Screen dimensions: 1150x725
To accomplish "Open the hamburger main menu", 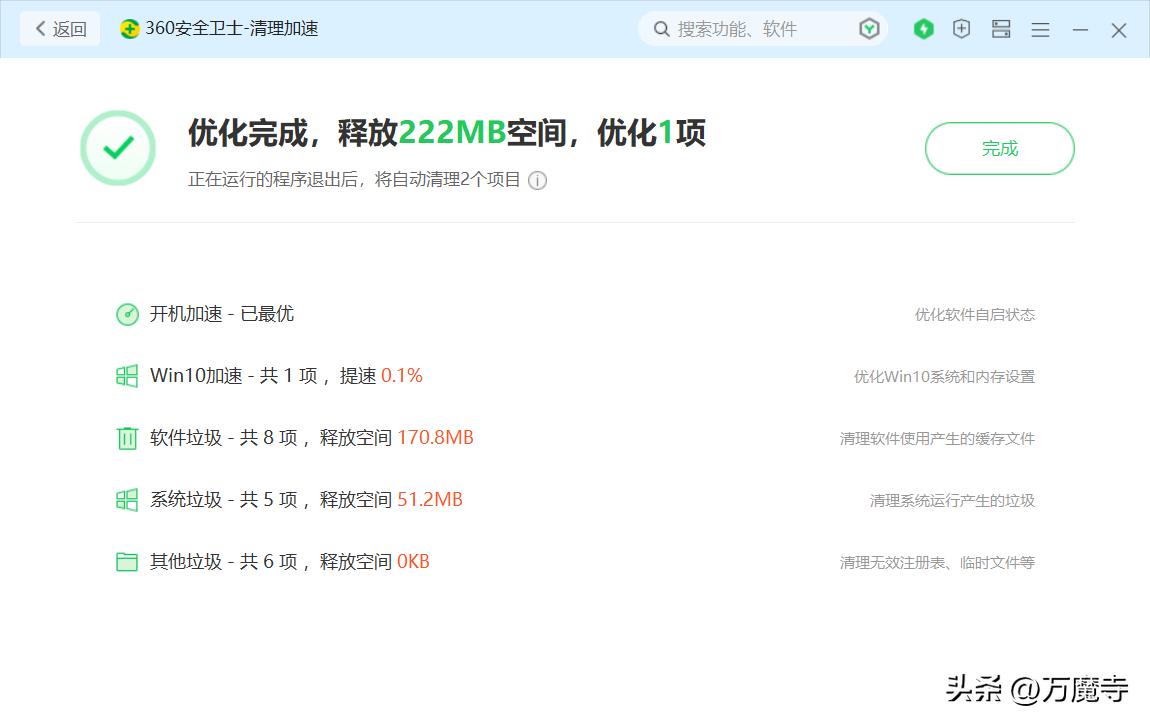I will (1040, 29).
